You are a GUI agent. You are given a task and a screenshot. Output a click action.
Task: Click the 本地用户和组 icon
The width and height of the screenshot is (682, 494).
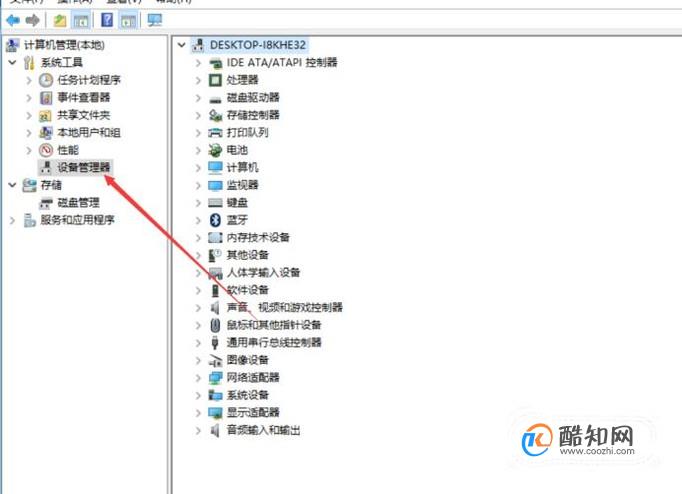(x=46, y=133)
